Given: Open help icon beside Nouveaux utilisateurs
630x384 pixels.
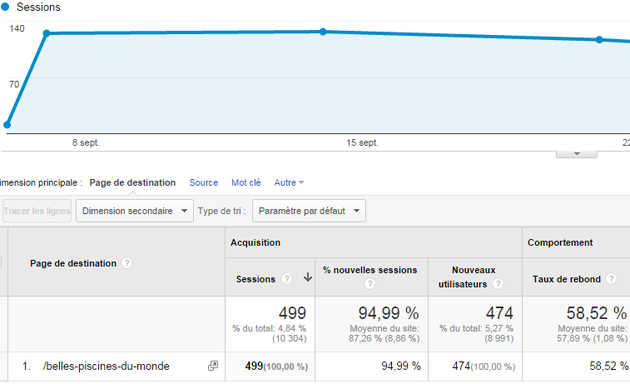Looking at the screenshot, I should tap(498, 284).
